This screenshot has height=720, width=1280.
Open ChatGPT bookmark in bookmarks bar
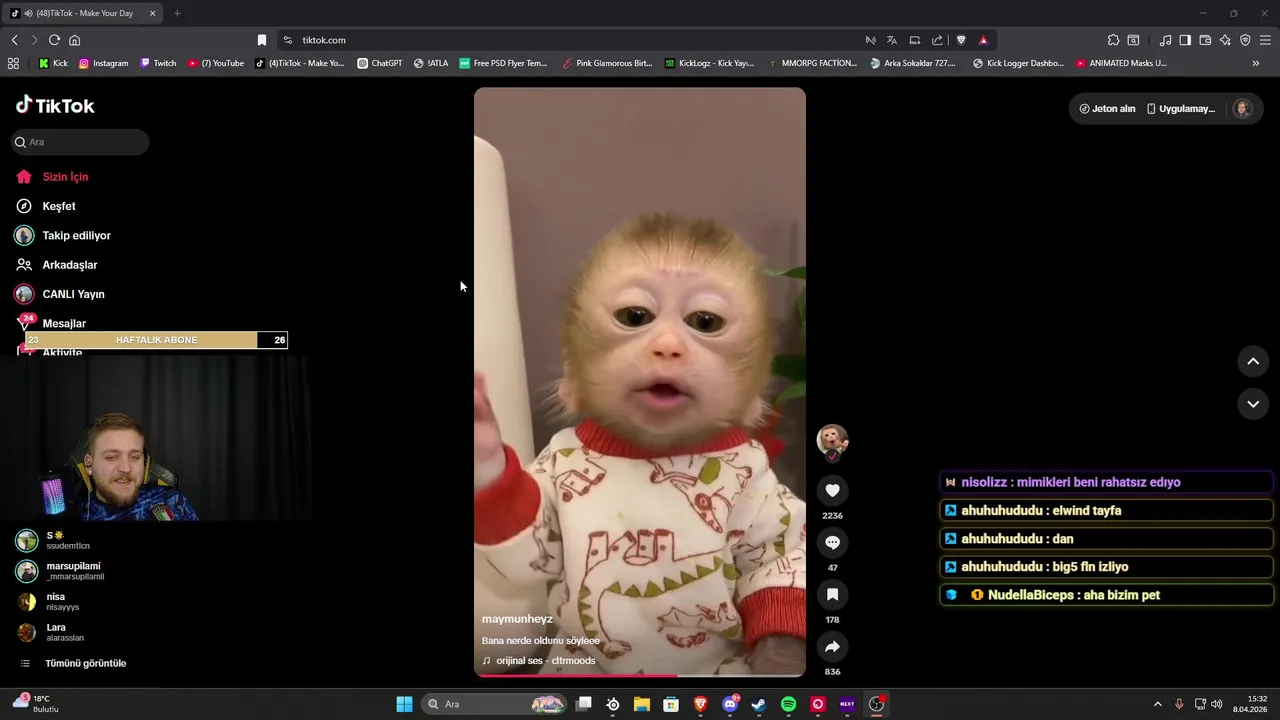(x=380, y=63)
